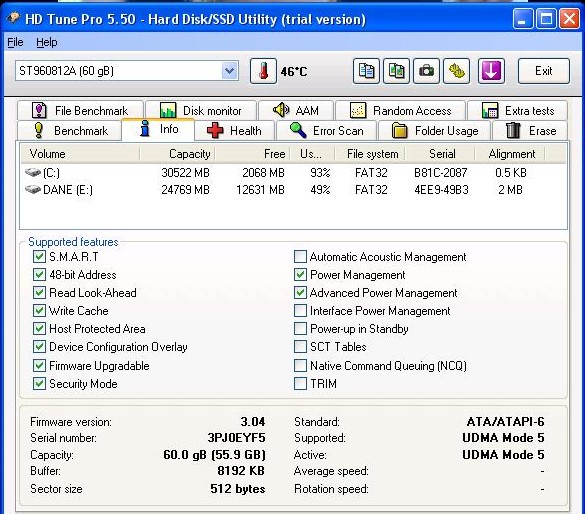Image resolution: width=585 pixels, height=514 pixels.
Task: Select the DANE (E:) volume row
Action: [x=294, y=190]
